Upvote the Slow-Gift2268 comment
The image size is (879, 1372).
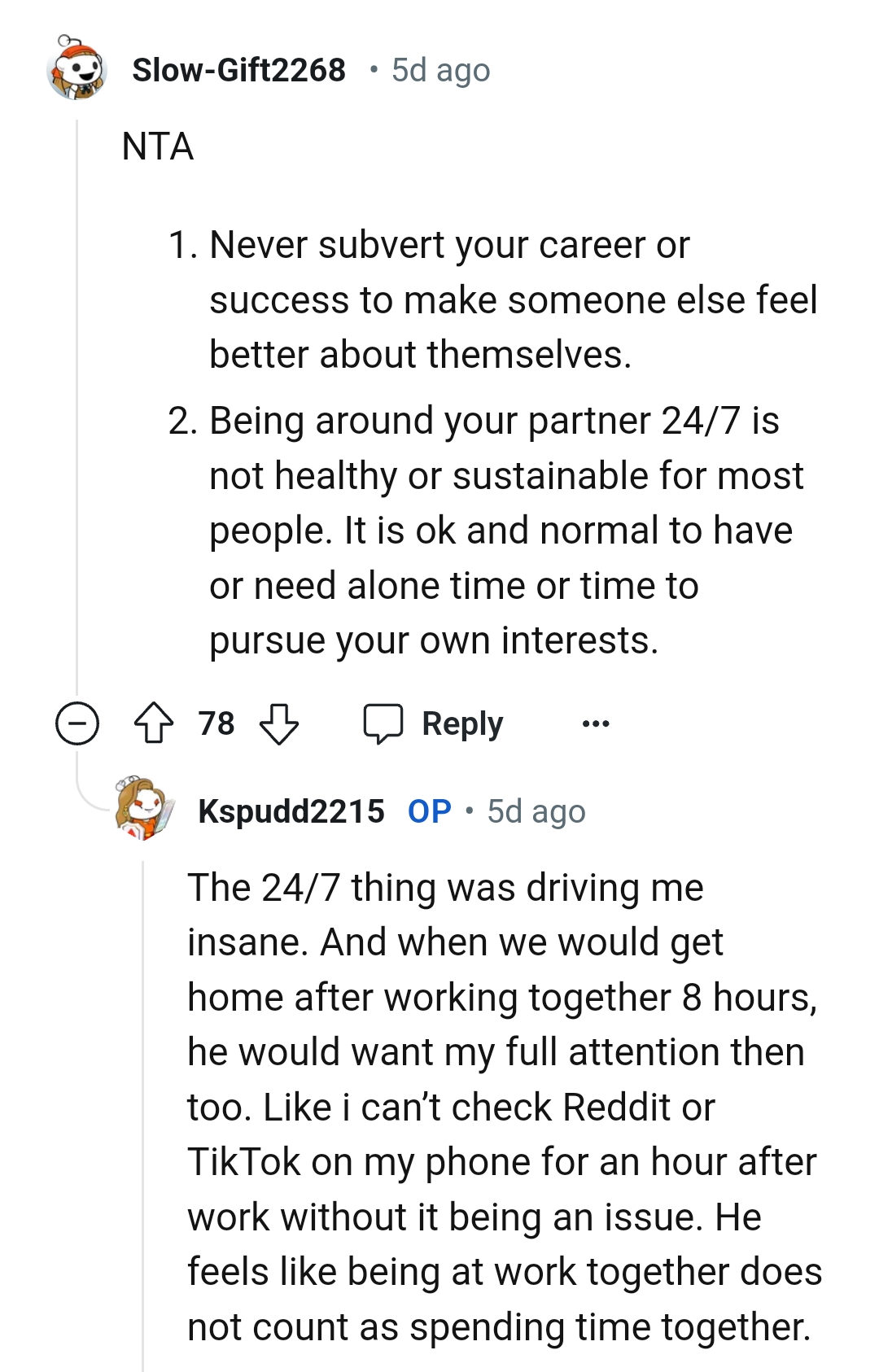point(153,723)
